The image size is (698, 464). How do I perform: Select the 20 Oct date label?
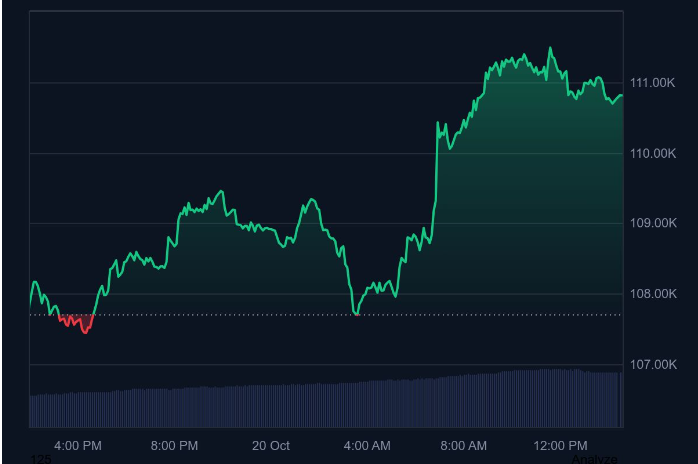[x=271, y=445]
